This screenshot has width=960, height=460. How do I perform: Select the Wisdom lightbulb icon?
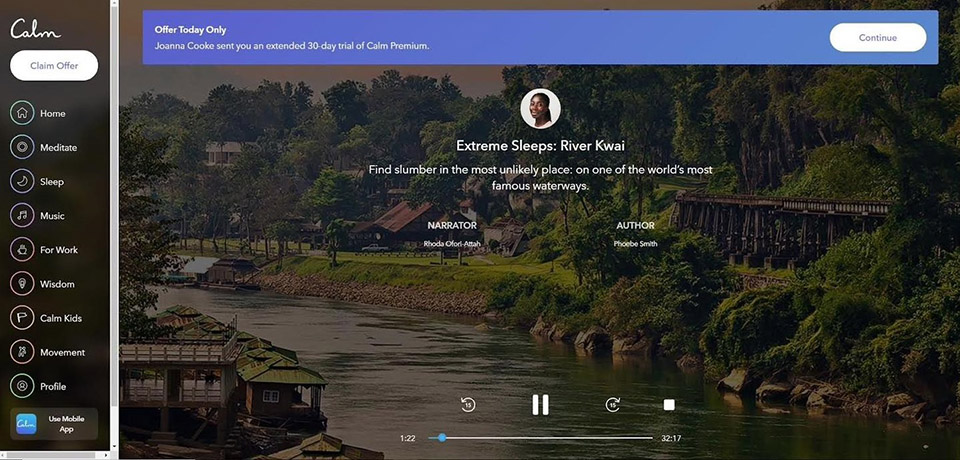(x=22, y=284)
